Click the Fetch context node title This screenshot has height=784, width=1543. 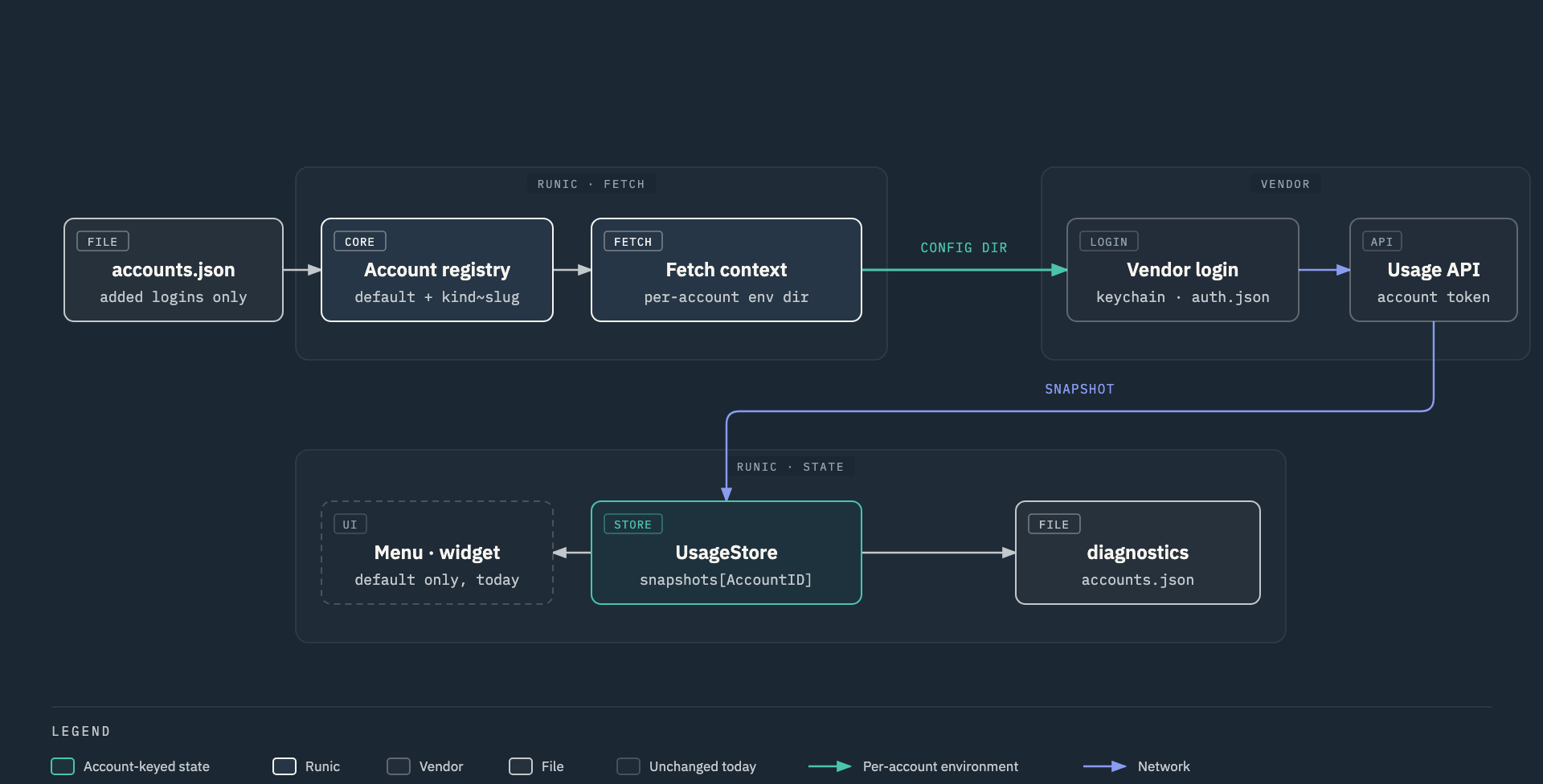(726, 270)
